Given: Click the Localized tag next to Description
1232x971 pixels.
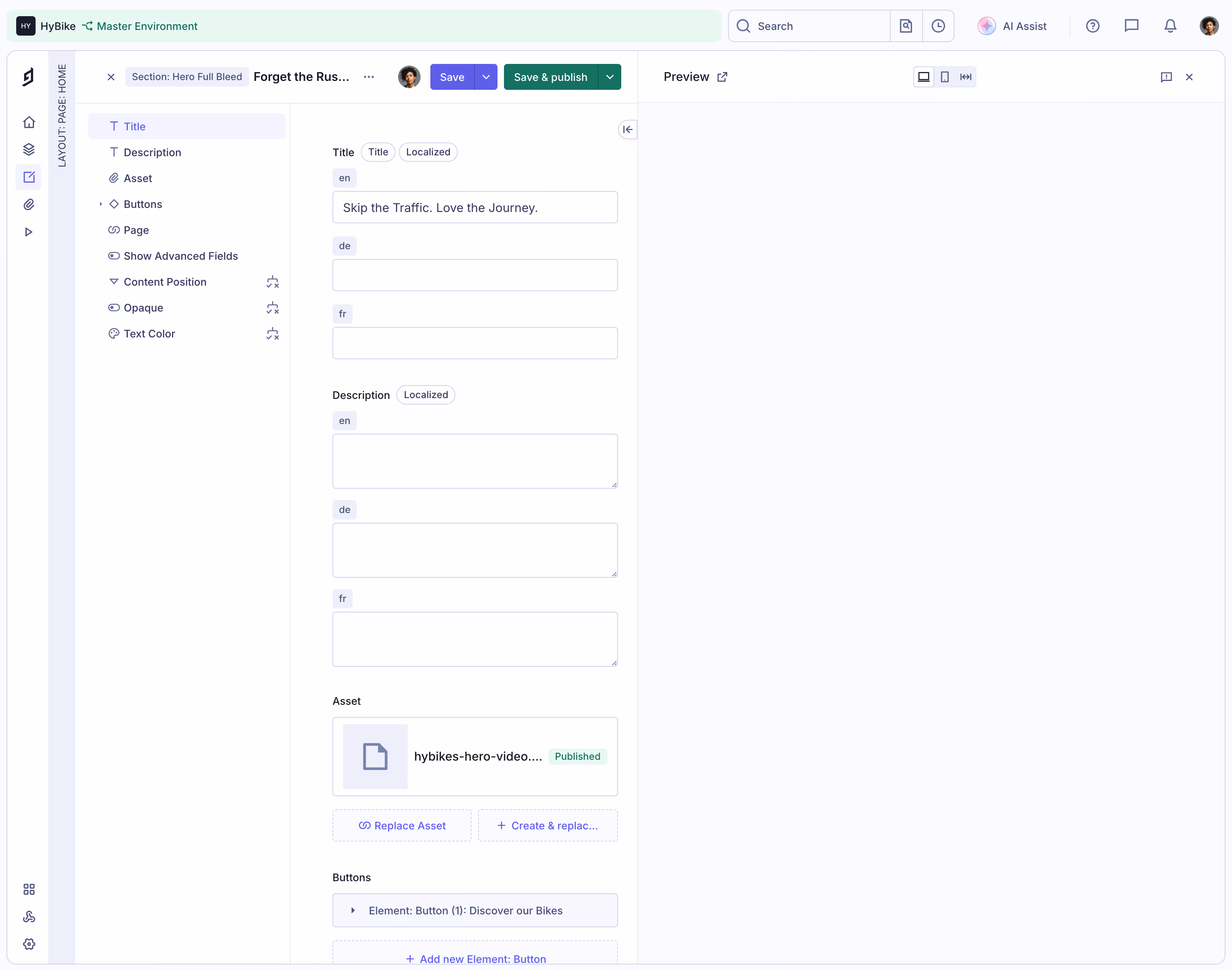Looking at the screenshot, I should click(x=425, y=394).
